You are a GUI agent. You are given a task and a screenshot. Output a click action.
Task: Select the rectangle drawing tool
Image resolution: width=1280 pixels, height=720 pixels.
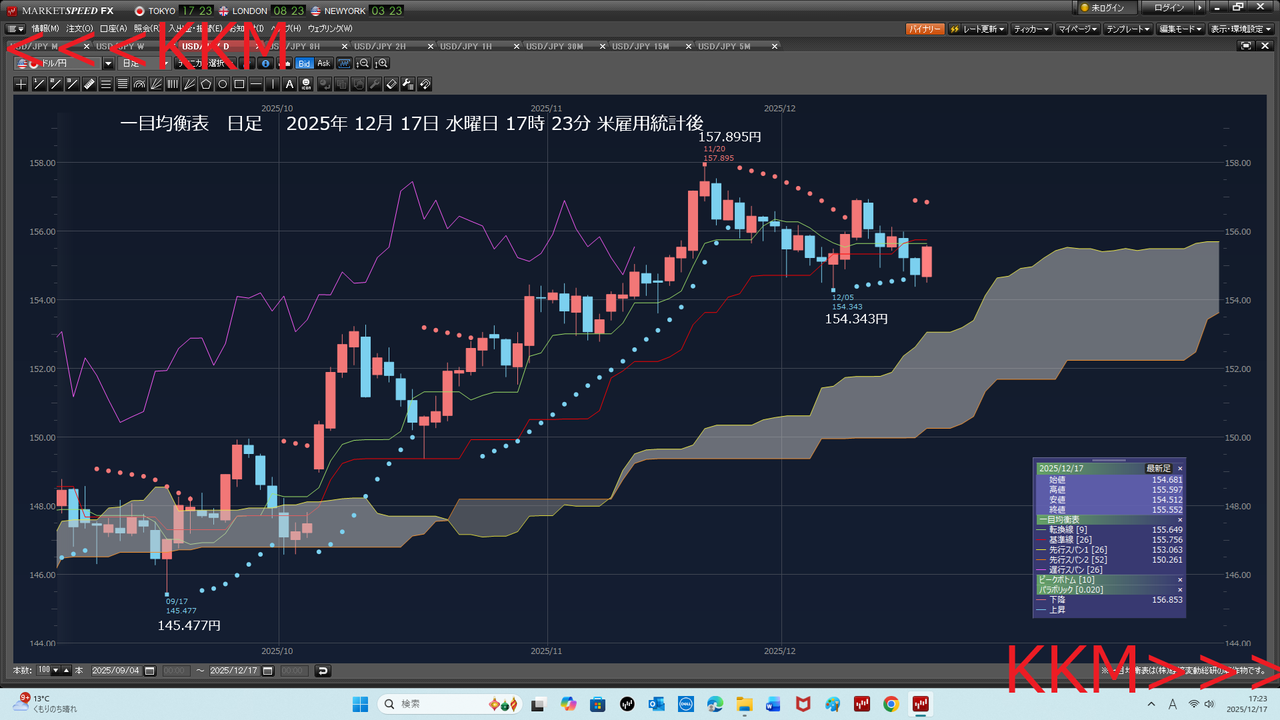pyautogui.click(x=239, y=84)
